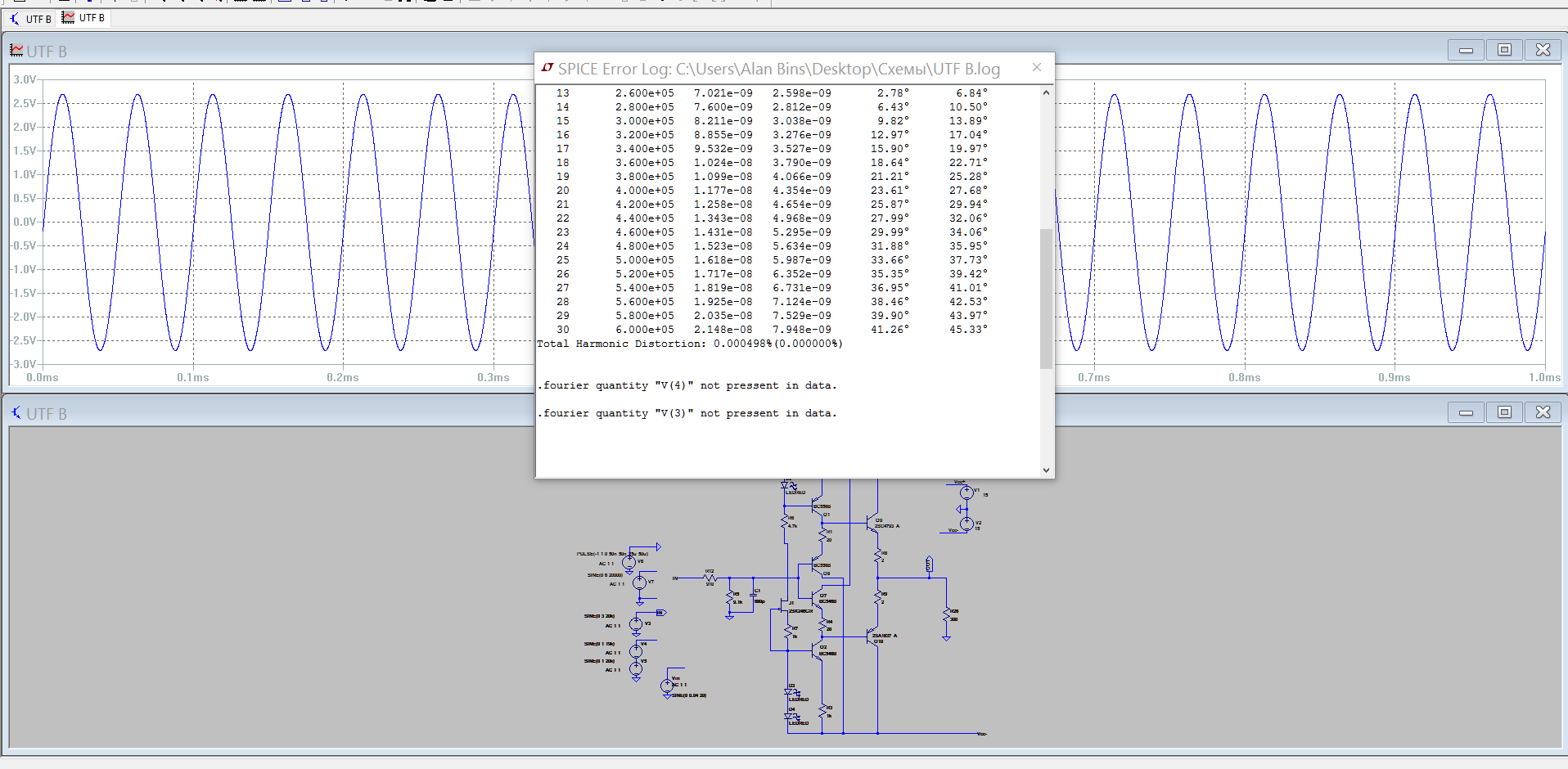Select the V1 voltage source symbol
This screenshot has height=769, width=1568.
(x=966, y=492)
